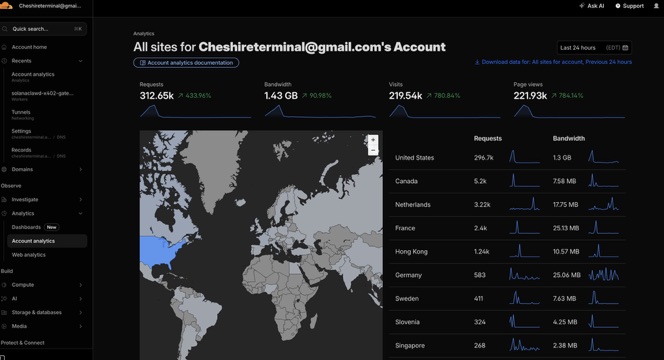Click the 25.13 MB France bandwidth
The image size is (664, 360).
tap(566, 228)
